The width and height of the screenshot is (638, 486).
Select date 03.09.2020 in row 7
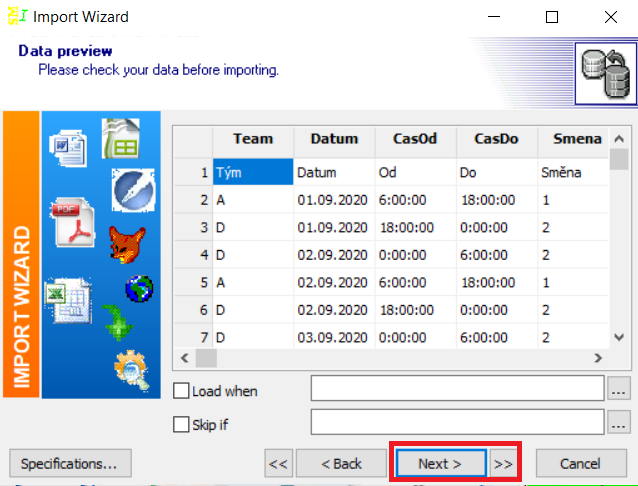334,337
